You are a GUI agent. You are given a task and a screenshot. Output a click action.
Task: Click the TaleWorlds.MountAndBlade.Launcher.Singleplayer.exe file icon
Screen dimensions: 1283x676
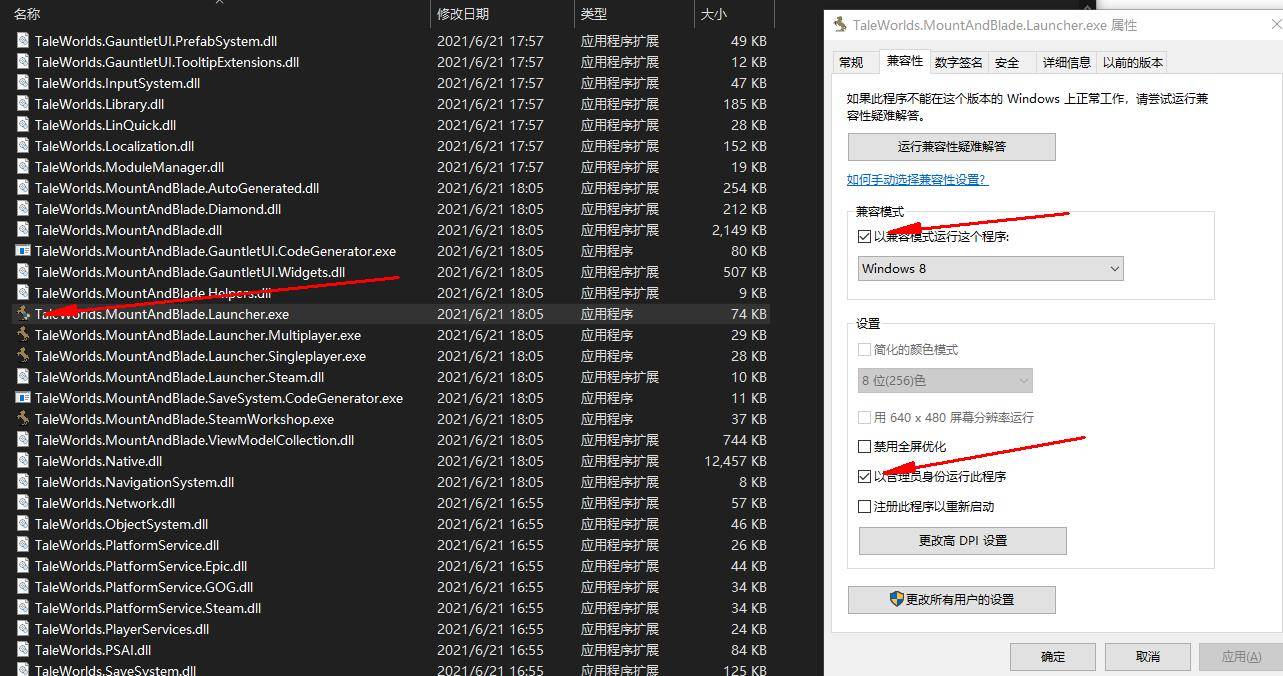[x=23, y=356]
